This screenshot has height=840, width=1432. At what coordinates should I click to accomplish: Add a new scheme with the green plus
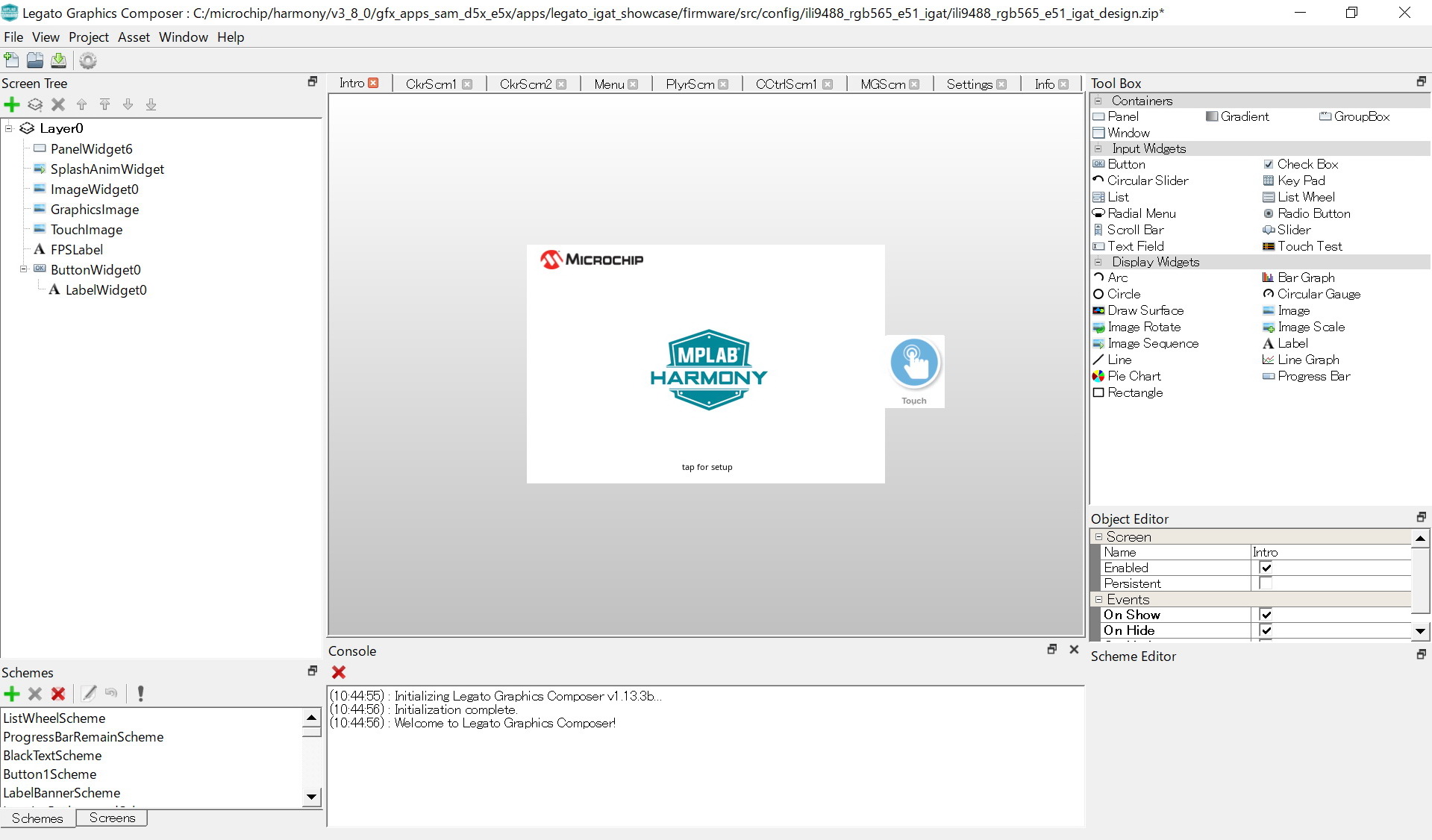[x=12, y=694]
